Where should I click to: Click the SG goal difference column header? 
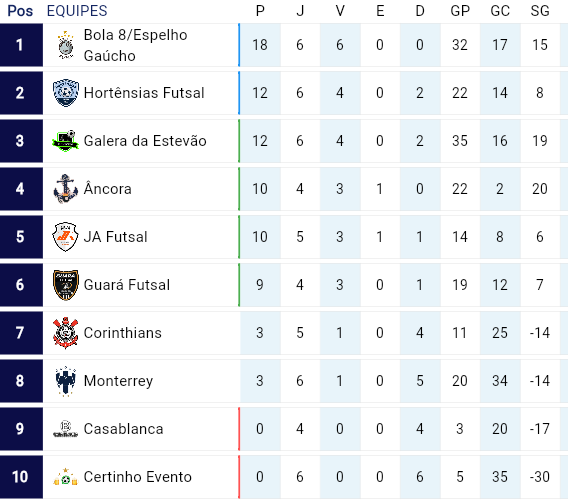(x=540, y=11)
